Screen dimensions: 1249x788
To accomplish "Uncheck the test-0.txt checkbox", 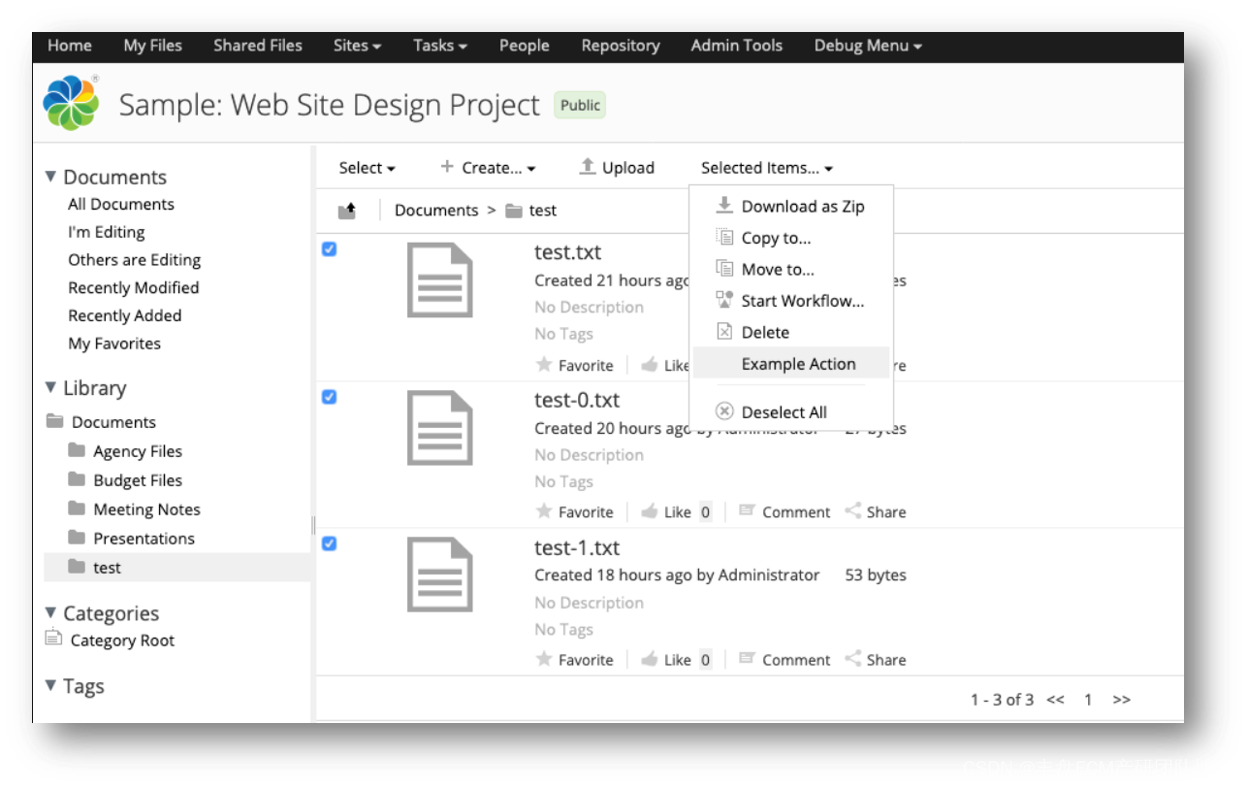I will tap(329, 397).
